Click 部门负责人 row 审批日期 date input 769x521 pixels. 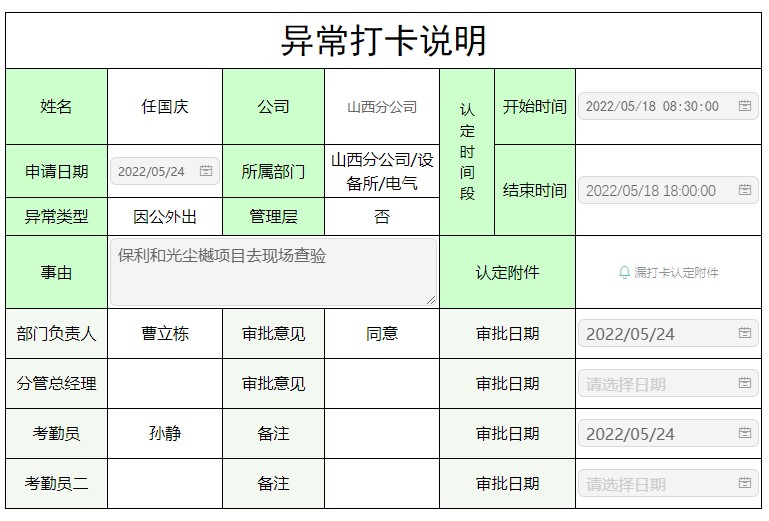click(x=668, y=334)
